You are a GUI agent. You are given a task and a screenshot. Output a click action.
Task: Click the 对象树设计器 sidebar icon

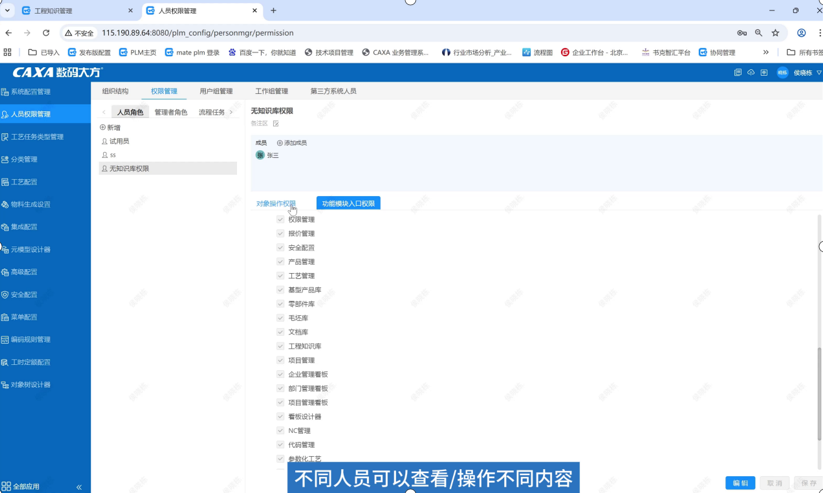(x=6, y=385)
